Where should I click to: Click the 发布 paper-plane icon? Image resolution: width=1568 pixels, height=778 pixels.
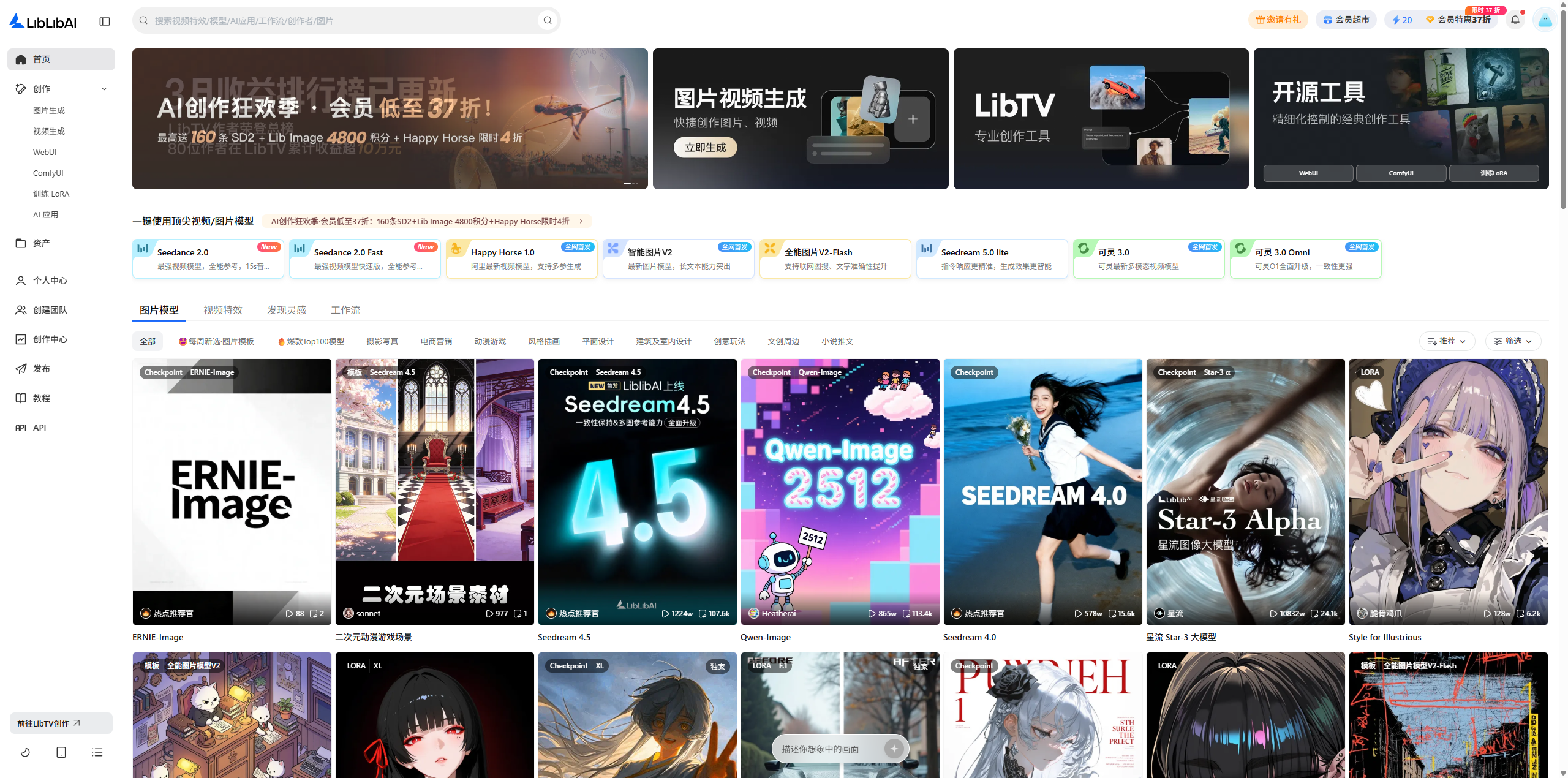(x=21, y=369)
